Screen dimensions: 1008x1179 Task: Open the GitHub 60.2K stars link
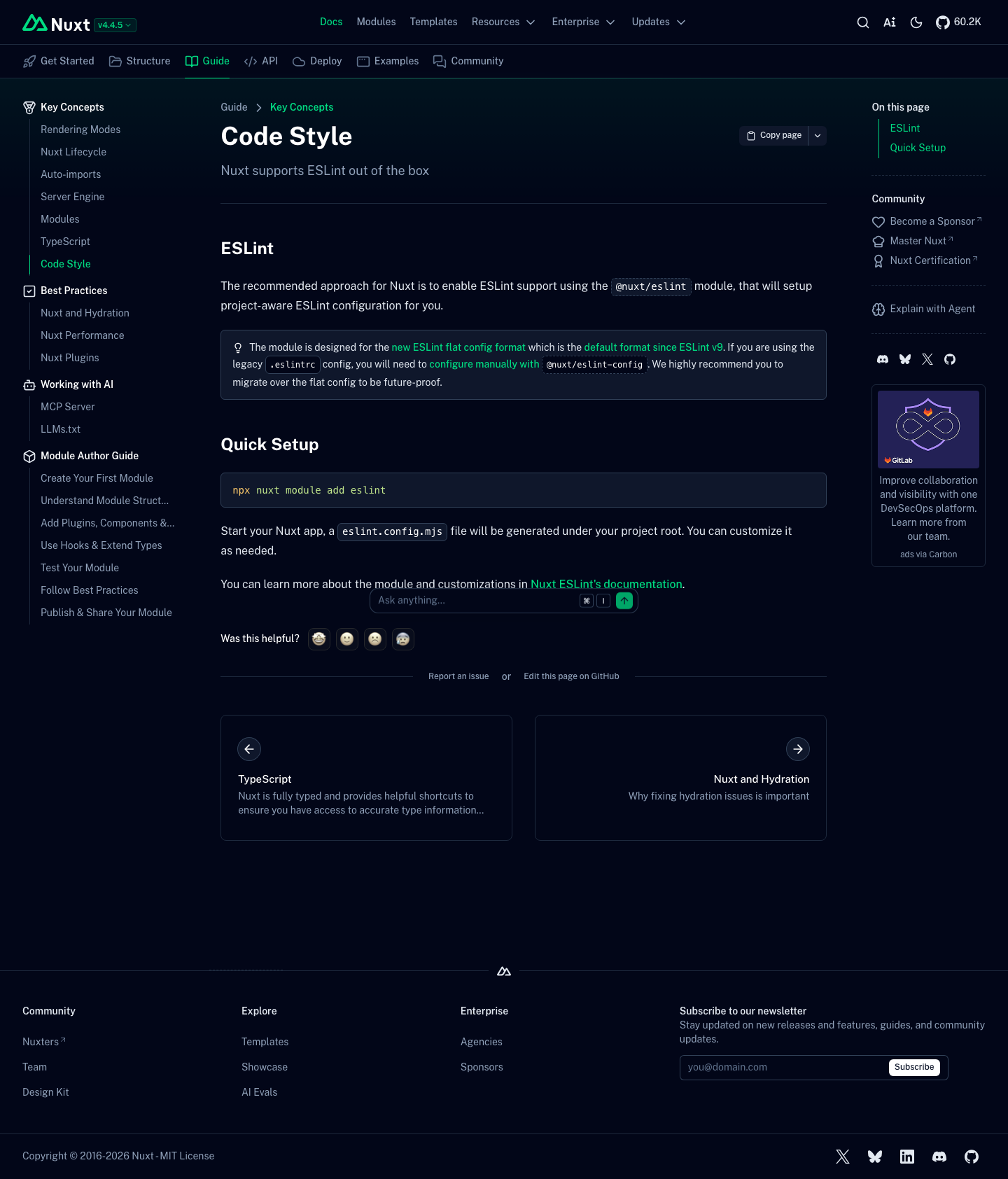click(x=958, y=22)
